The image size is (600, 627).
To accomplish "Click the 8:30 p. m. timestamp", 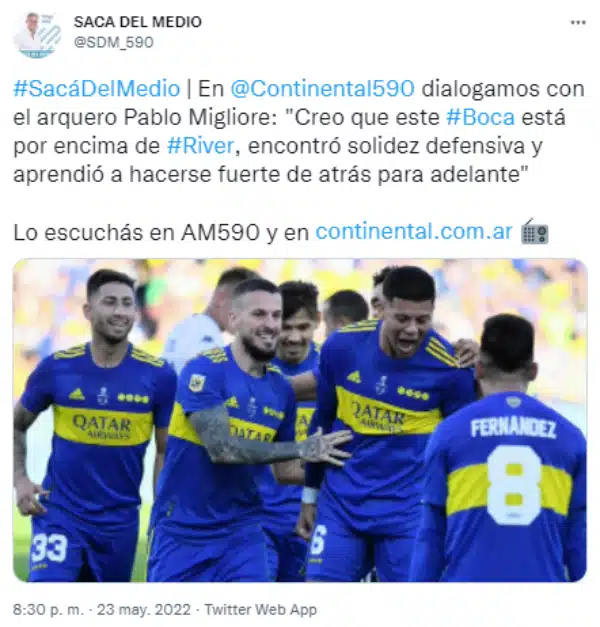I will [48, 610].
